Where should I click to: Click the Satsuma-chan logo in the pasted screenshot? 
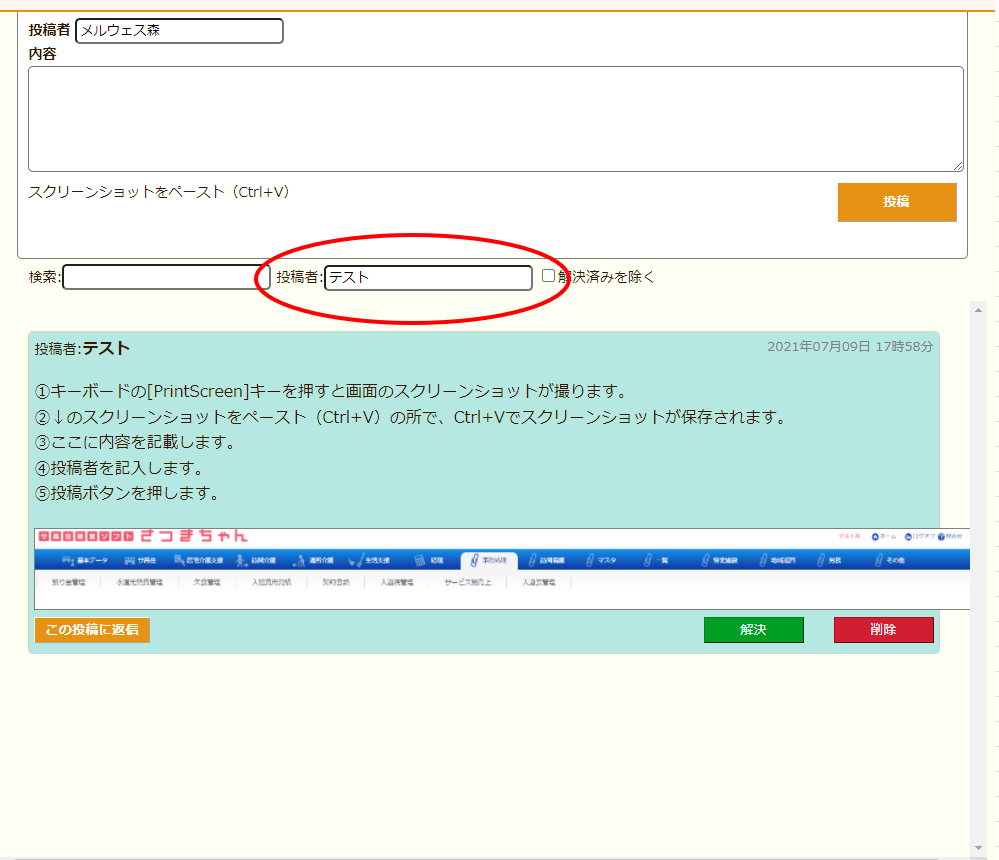pyautogui.click(x=142, y=537)
